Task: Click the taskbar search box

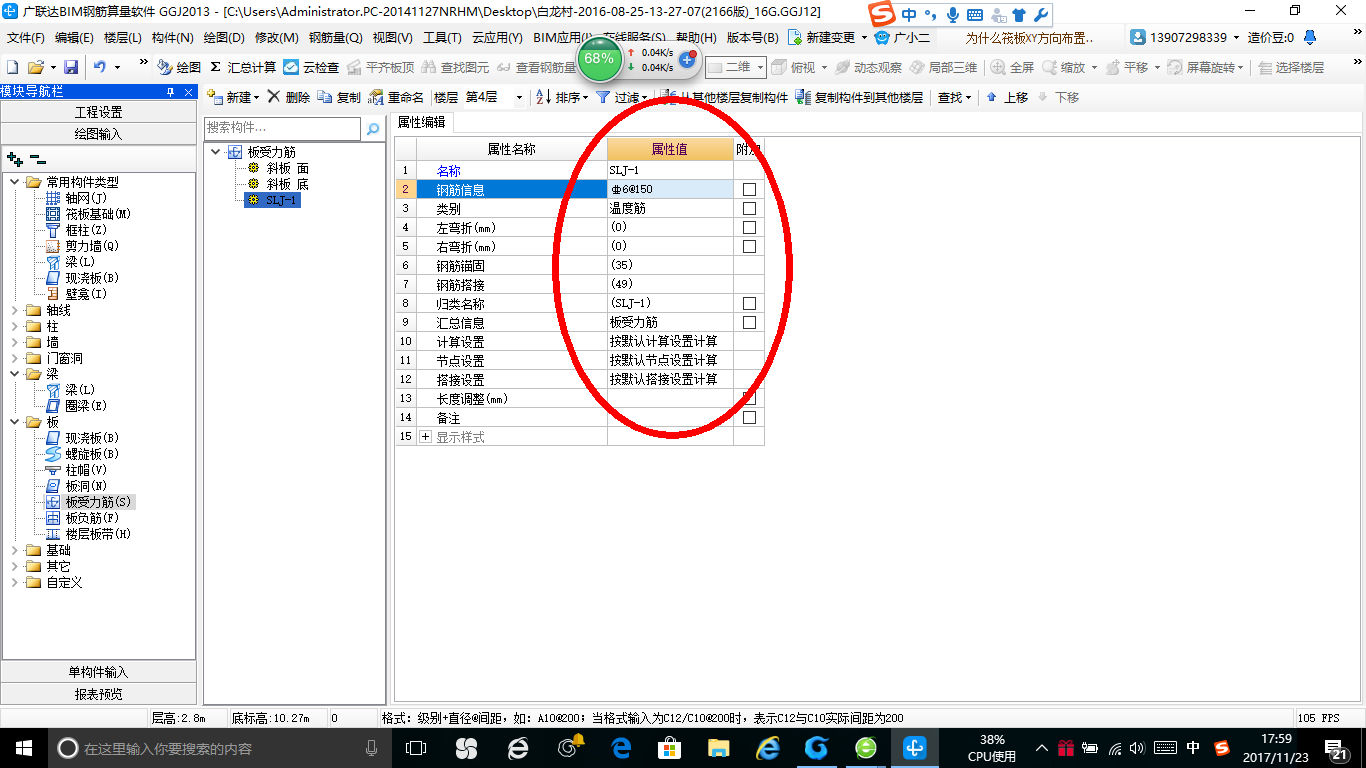Action: (220, 748)
